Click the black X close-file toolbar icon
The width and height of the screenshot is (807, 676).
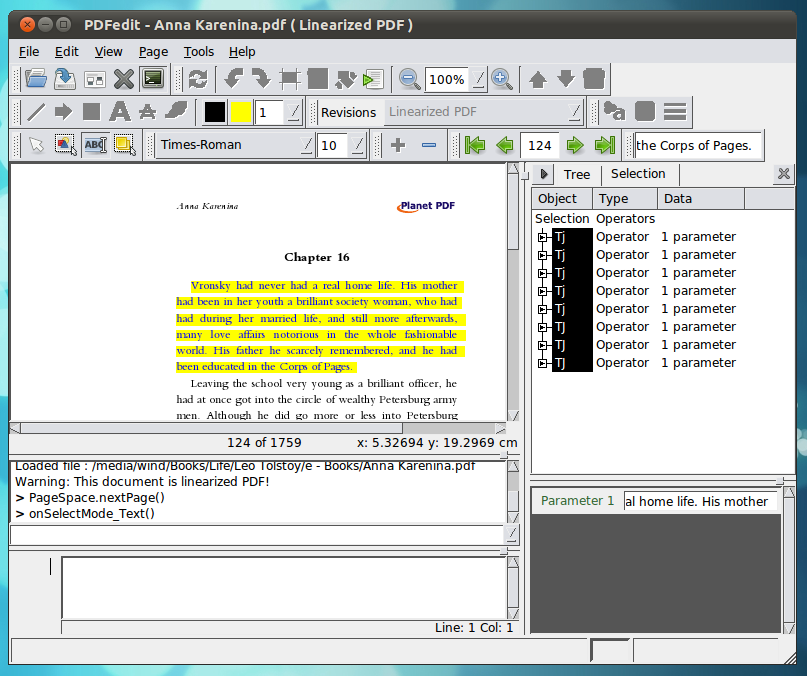click(x=124, y=79)
